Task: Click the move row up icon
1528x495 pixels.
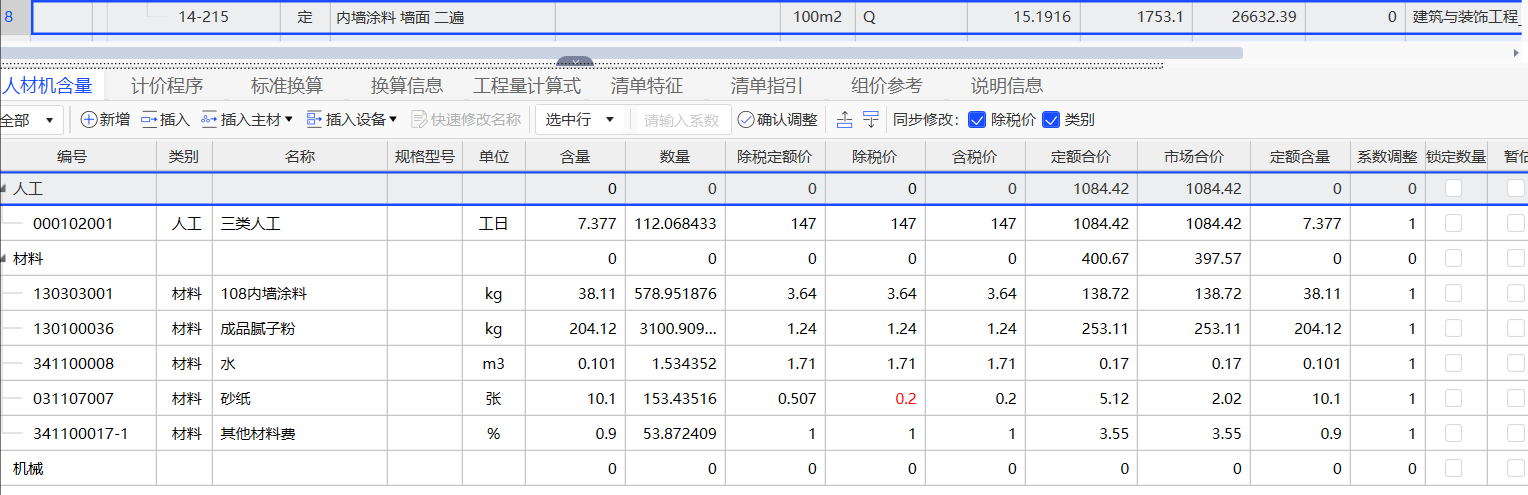Action: tap(844, 120)
